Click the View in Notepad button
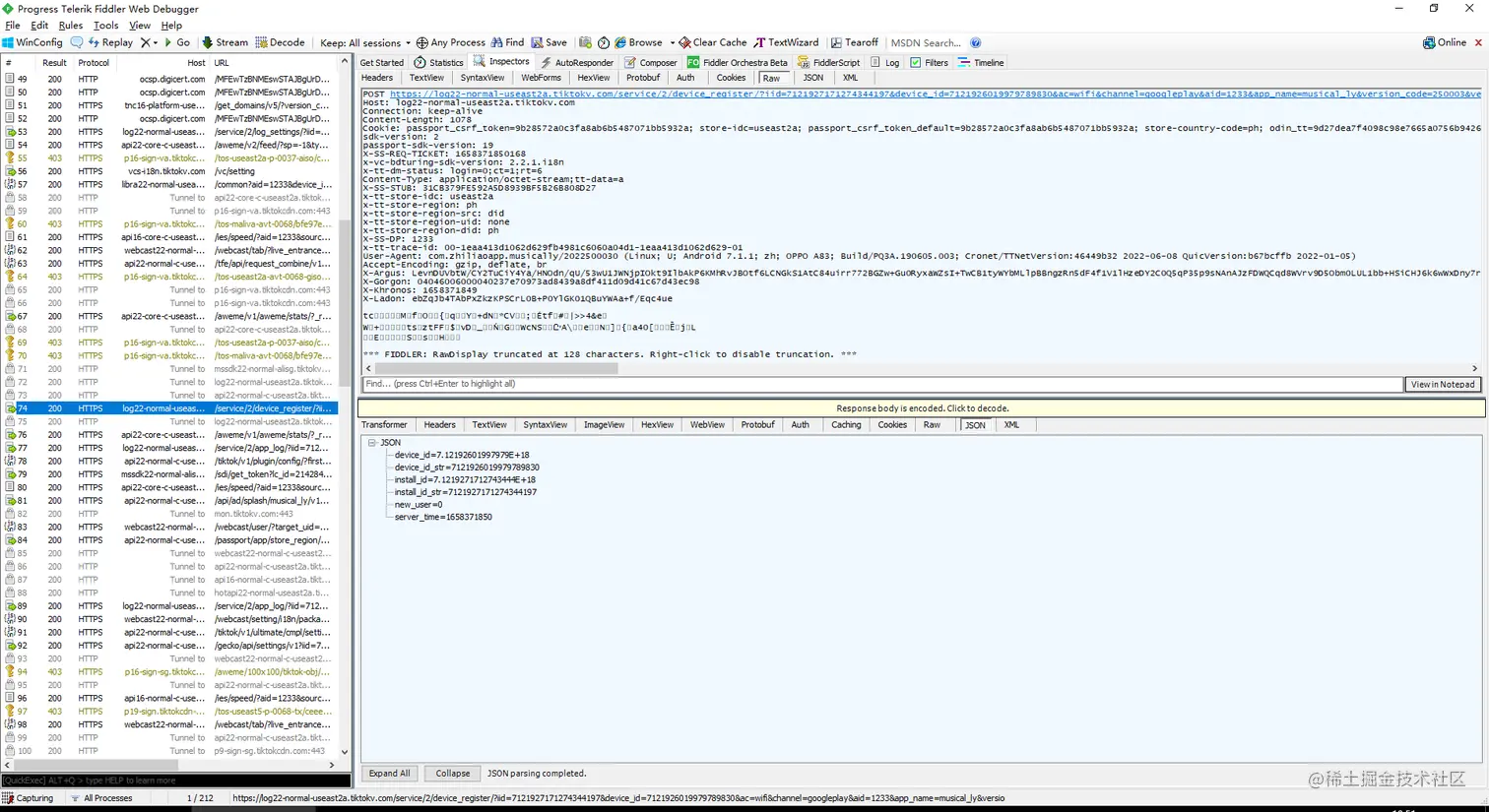Screen dimensions: 1489x812 (x=1443, y=384)
